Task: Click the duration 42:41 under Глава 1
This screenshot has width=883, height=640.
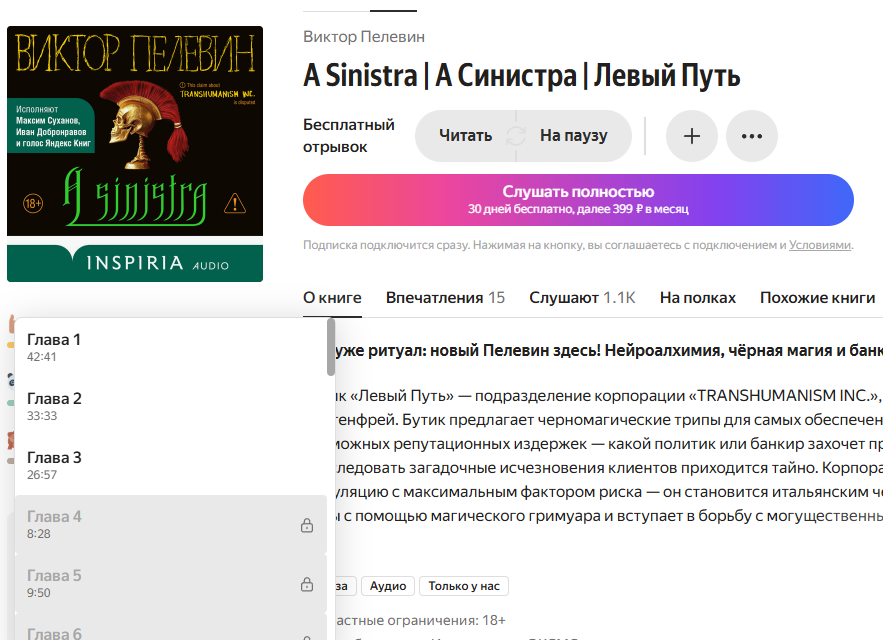Action: (42, 357)
